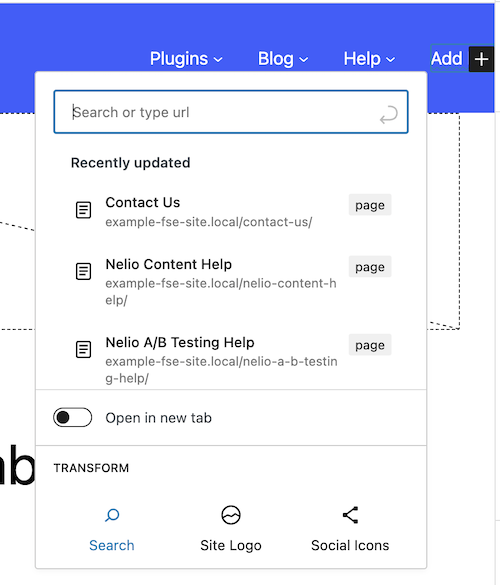The height and width of the screenshot is (585, 500).
Task: Select the Help navigation item
Action: click(x=362, y=59)
